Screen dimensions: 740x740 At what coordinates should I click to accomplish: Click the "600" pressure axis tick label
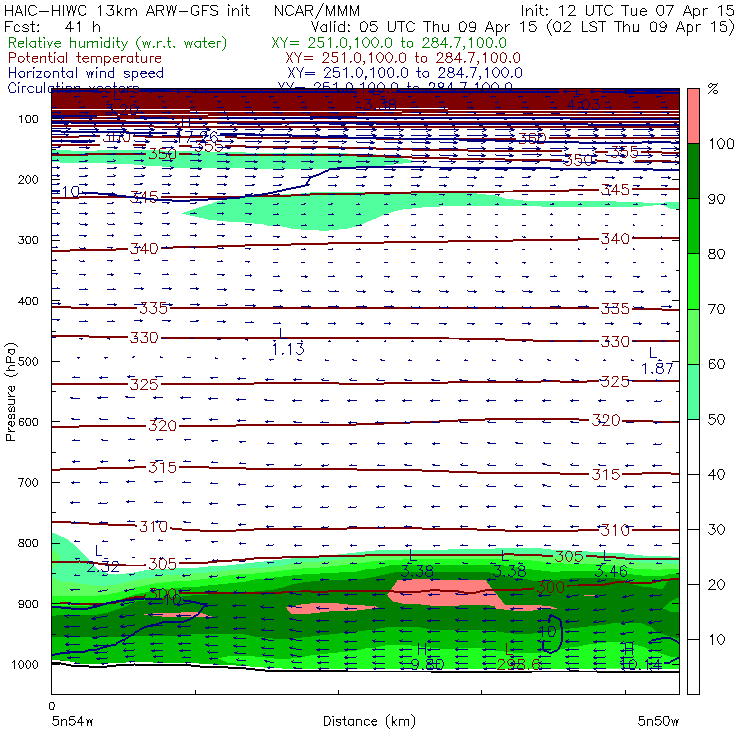tap(28, 421)
